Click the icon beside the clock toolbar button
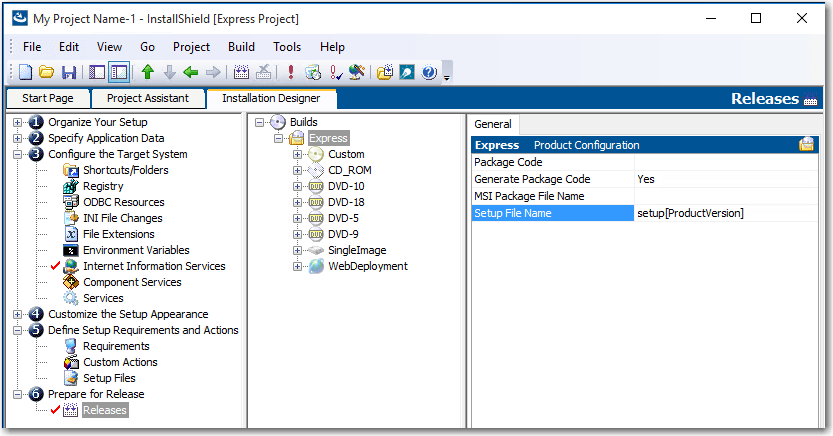Screen dimensions: 833x436 [x=313, y=72]
